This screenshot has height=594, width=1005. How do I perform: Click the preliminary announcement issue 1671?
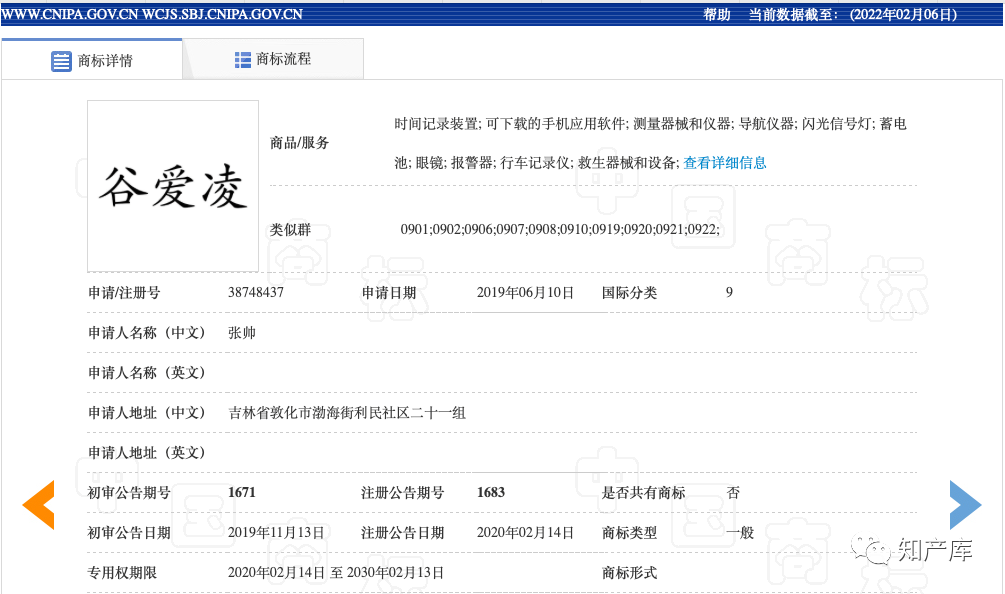[x=242, y=493]
